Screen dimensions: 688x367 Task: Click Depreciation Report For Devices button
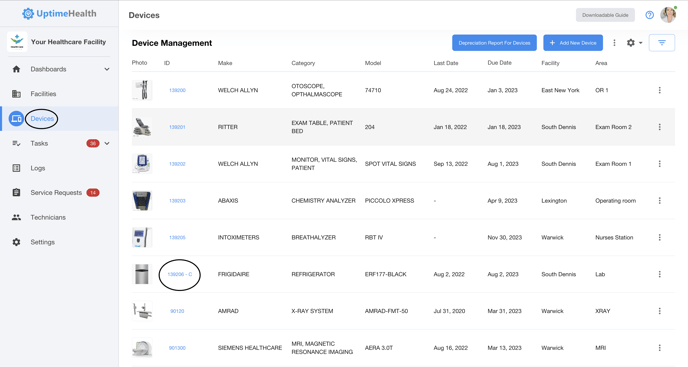click(x=494, y=43)
